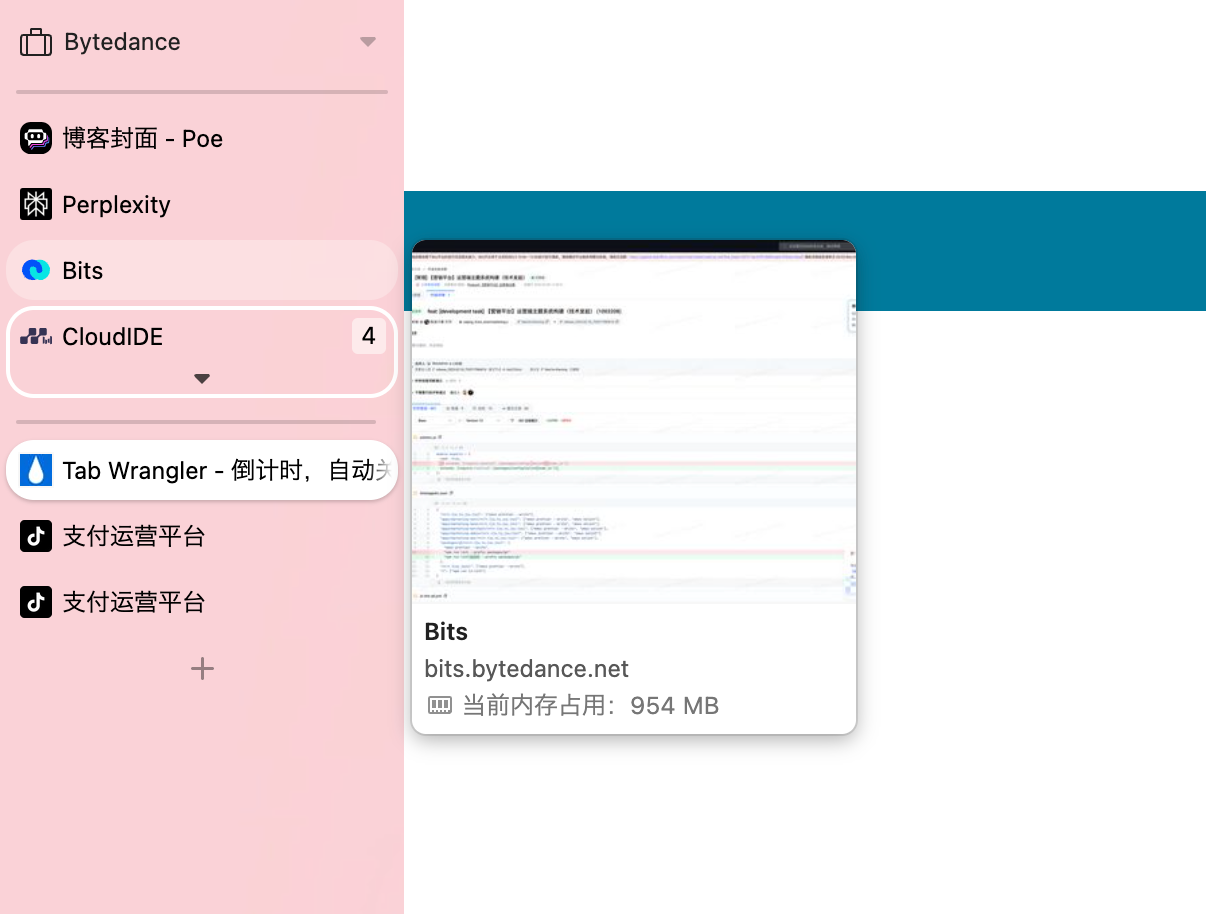The height and width of the screenshot is (914, 1206).
Task: Open the CloudIDE tab group
Action: (202, 351)
